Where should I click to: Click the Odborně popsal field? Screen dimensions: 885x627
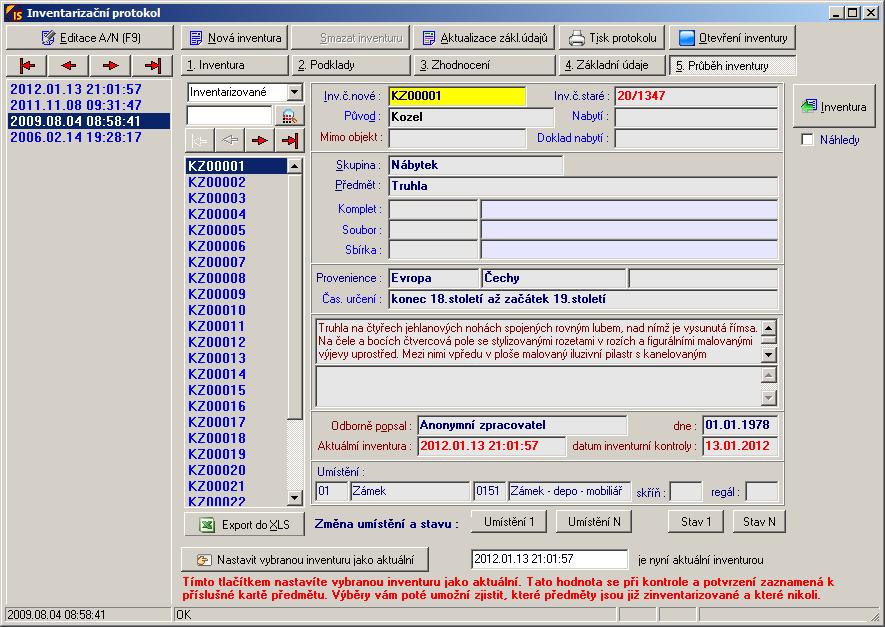click(x=522, y=426)
